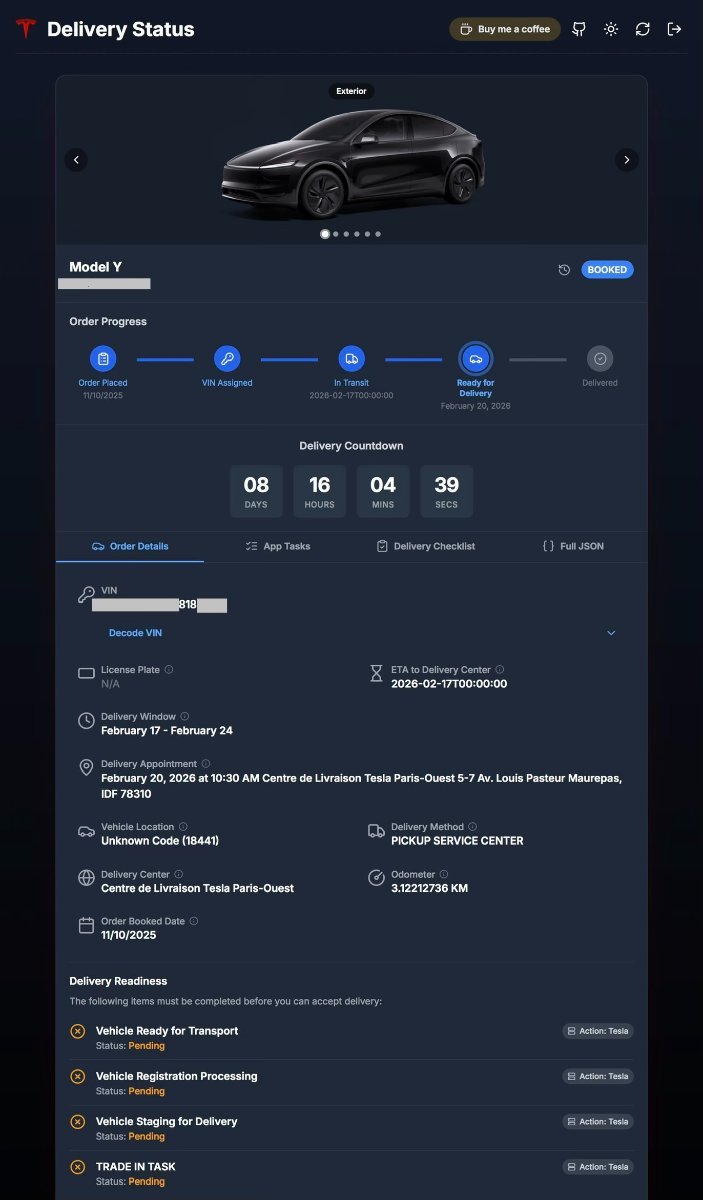This screenshot has width=703, height=1200.
Task: Click info icon beside Delivery Method
Action: (473, 827)
